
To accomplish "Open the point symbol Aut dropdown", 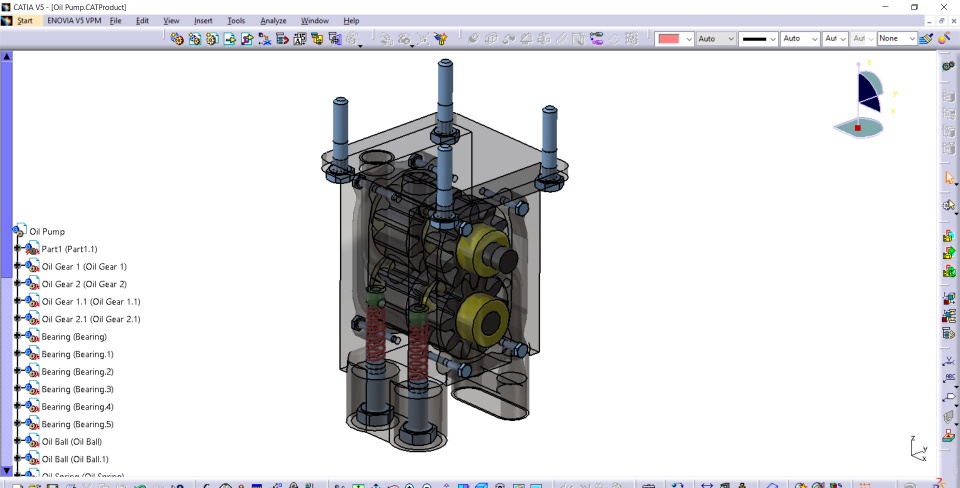I will 843,39.
